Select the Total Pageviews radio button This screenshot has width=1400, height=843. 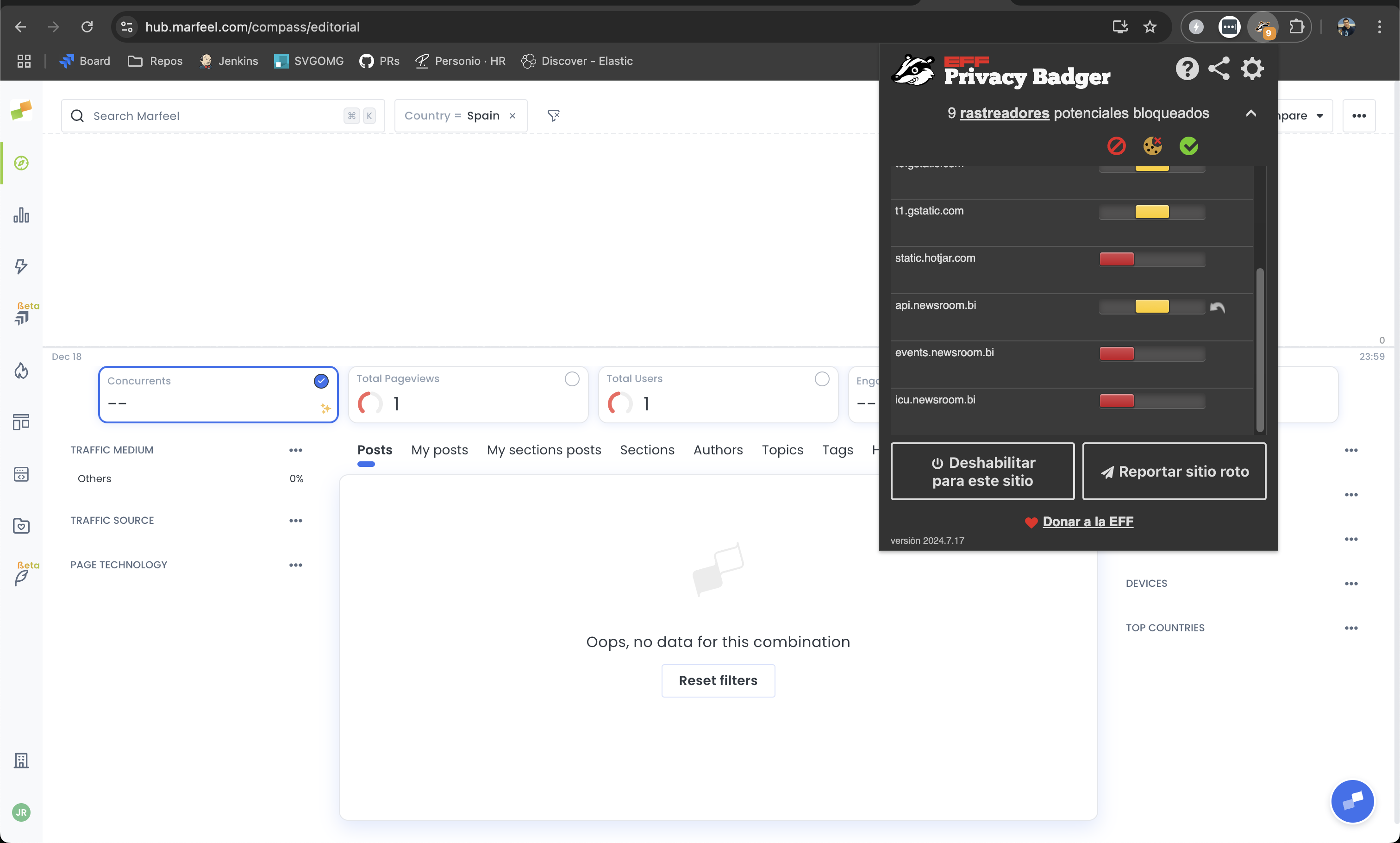click(572, 378)
